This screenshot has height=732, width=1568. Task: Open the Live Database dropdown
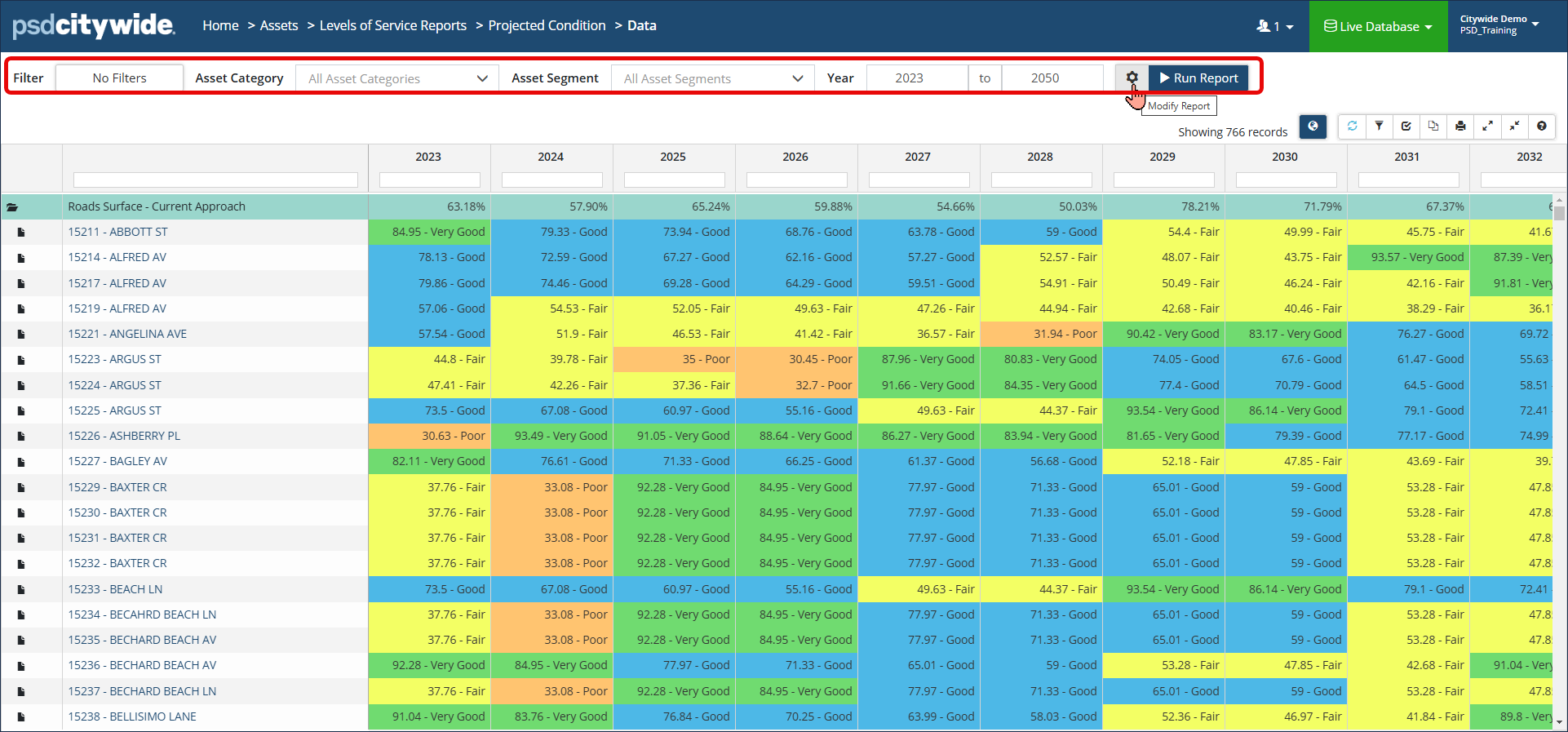pos(1378,26)
